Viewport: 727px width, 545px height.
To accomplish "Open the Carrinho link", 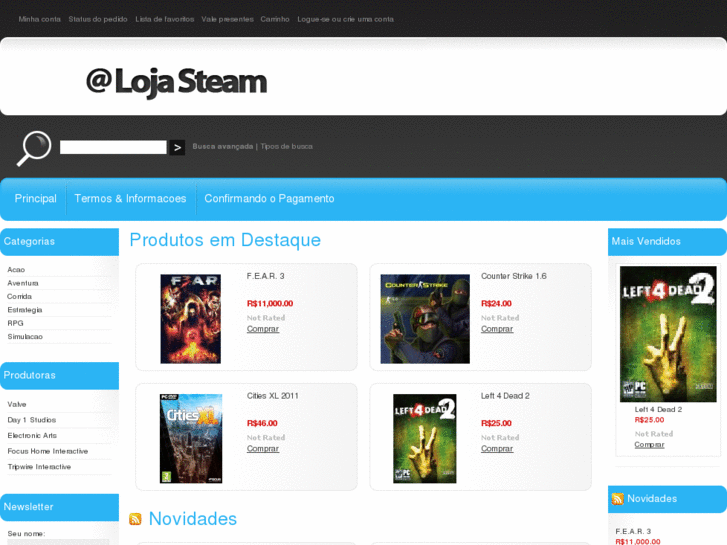I will (275, 19).
